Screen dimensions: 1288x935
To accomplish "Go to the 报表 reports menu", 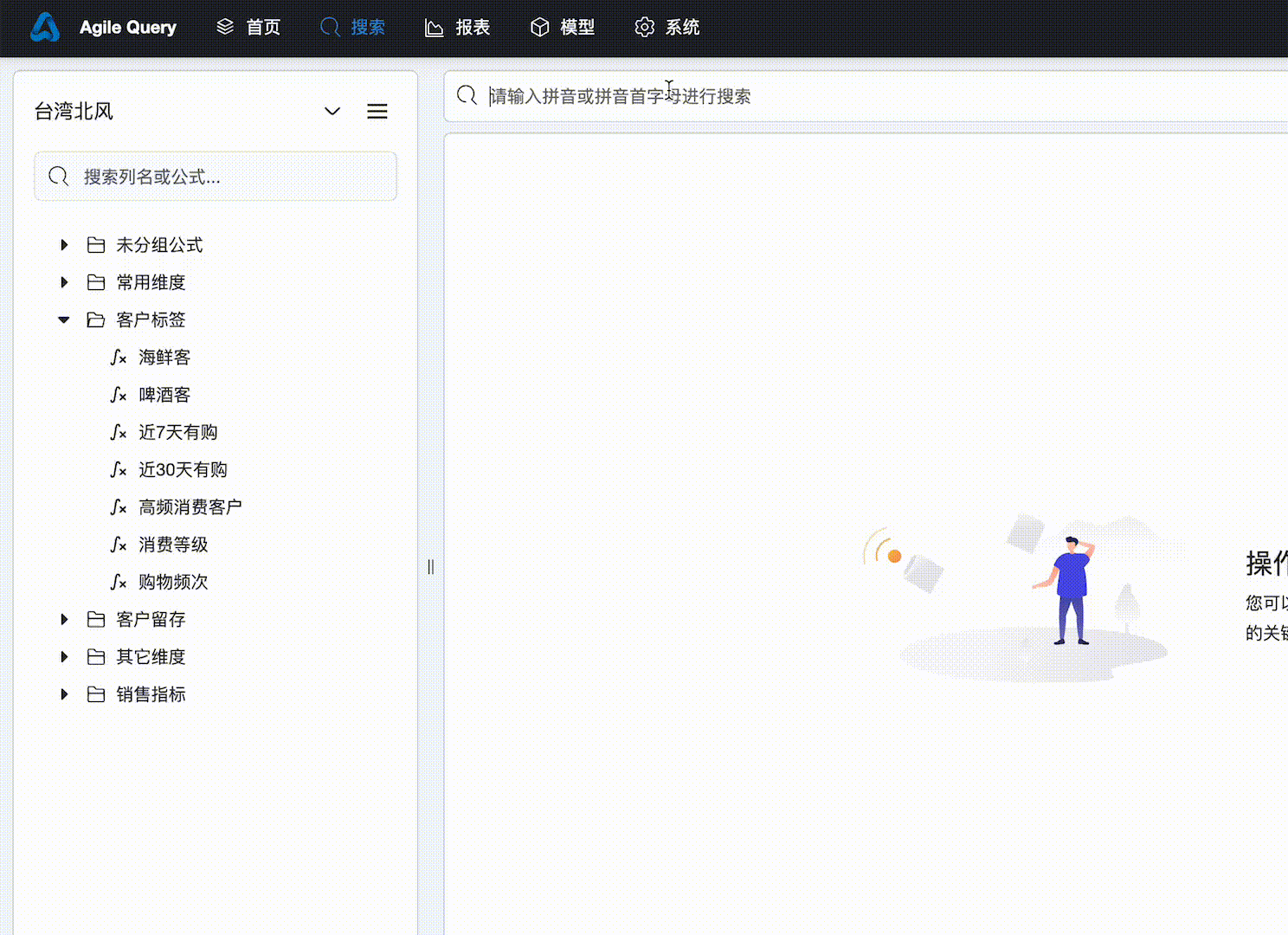I will pyautogui.click(x=458, y=28).
